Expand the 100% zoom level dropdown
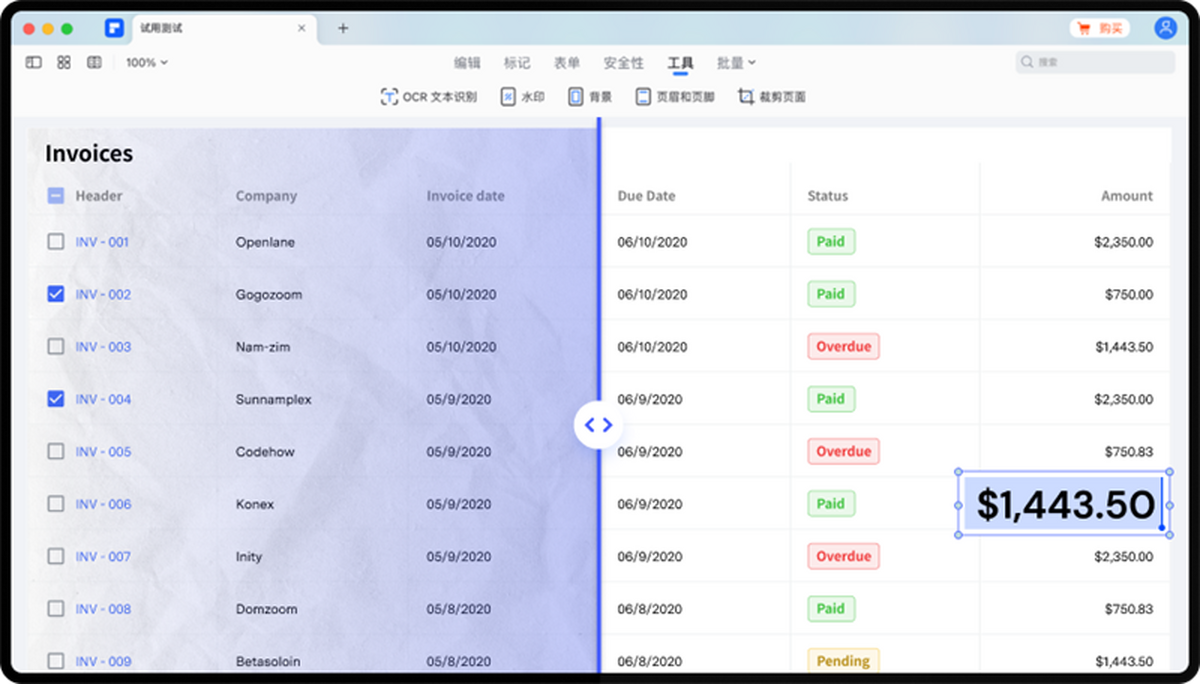Image resolution: width=1200 pixels, height=684 pixels. click(x=147, y=62)
